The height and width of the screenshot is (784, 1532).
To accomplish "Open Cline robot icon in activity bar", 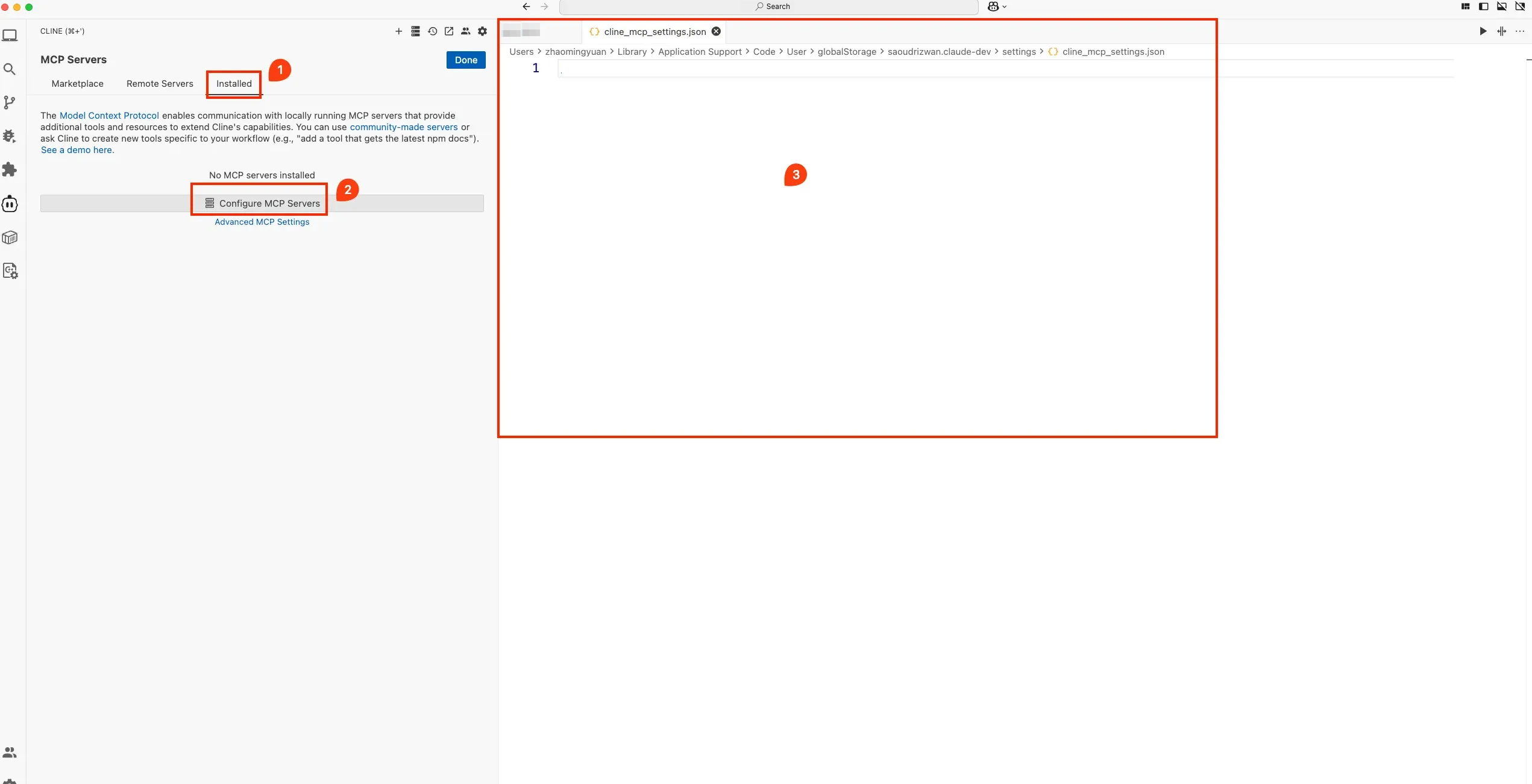I will coord(10,204).
